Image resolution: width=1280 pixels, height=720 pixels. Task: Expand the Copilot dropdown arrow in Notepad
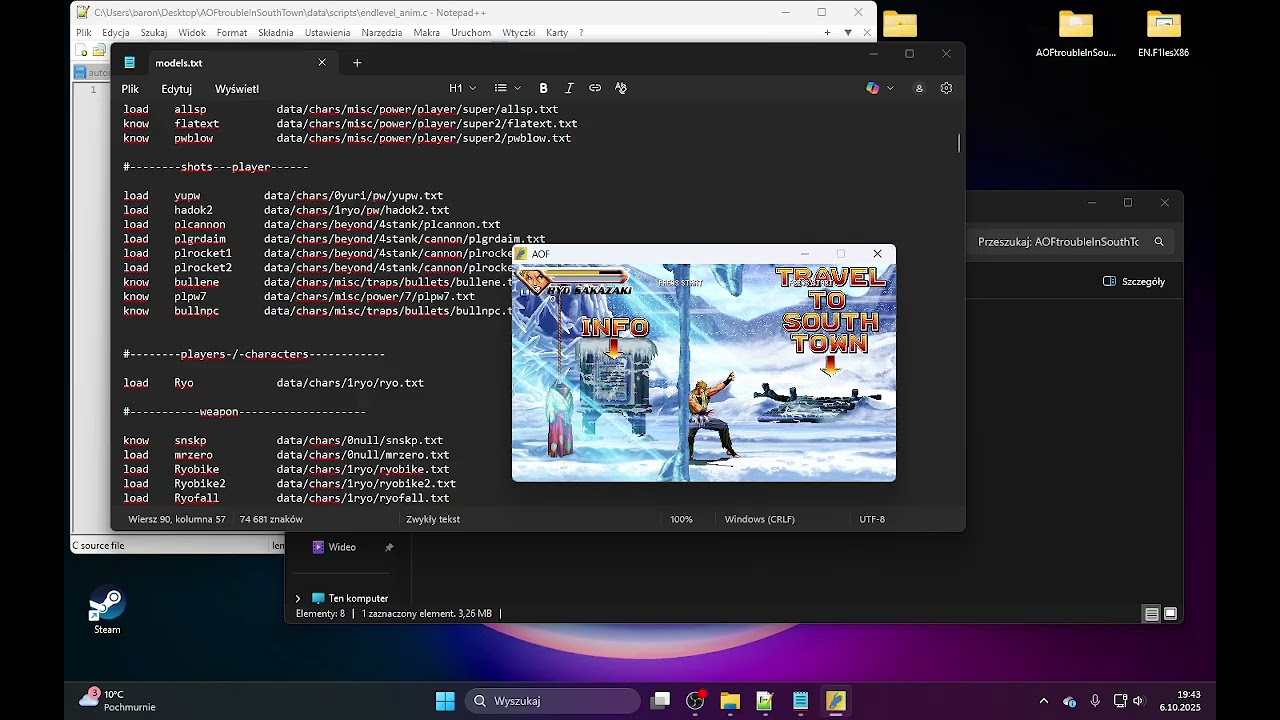[890, 88]
